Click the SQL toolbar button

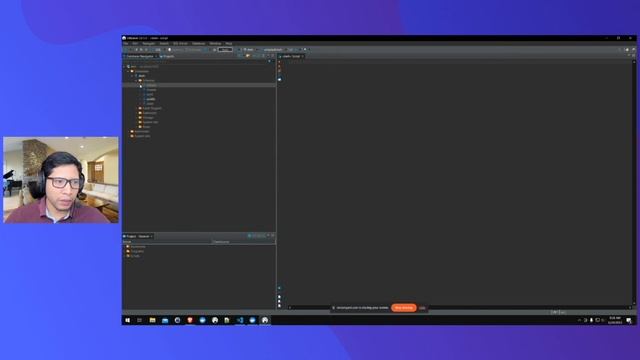(x=158, y=50)
